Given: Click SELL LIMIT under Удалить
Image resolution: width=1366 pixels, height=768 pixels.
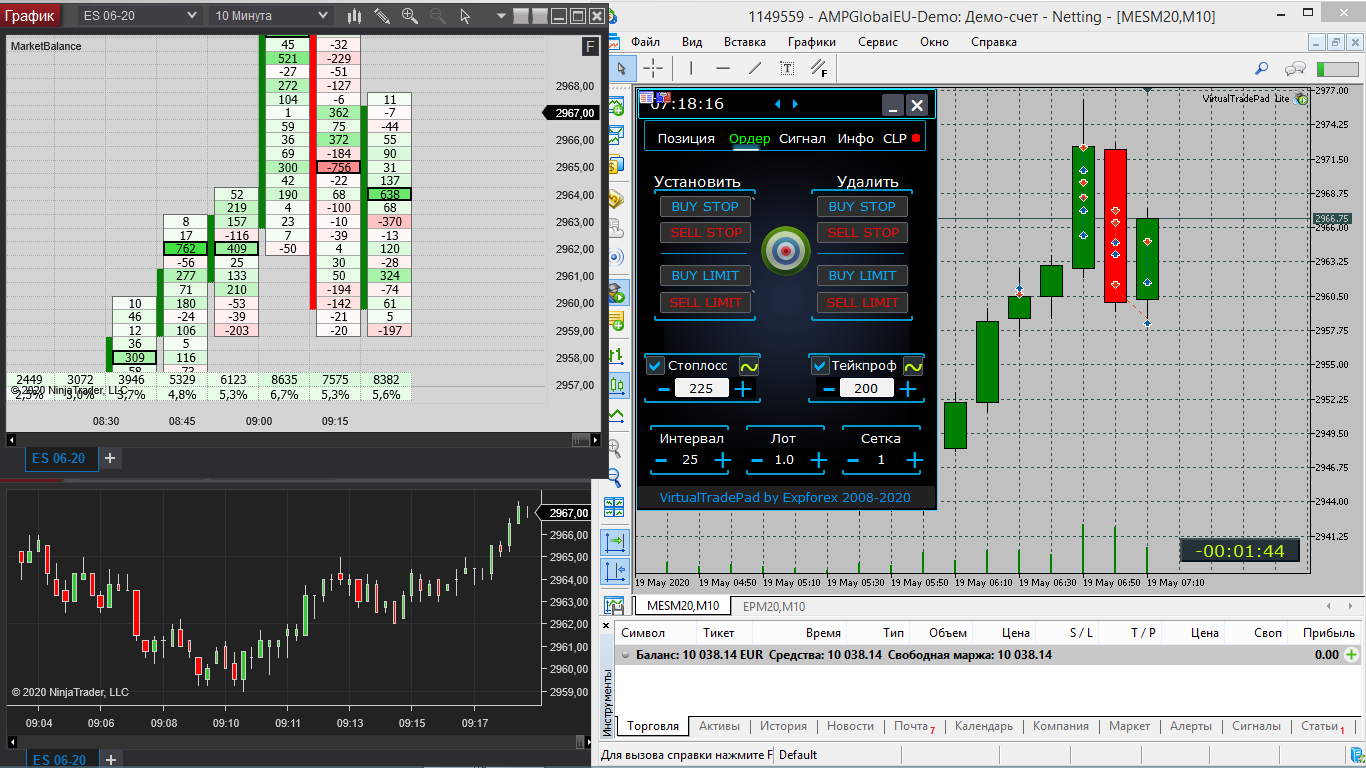Looking at the screenshot, I should pos(863,302).
